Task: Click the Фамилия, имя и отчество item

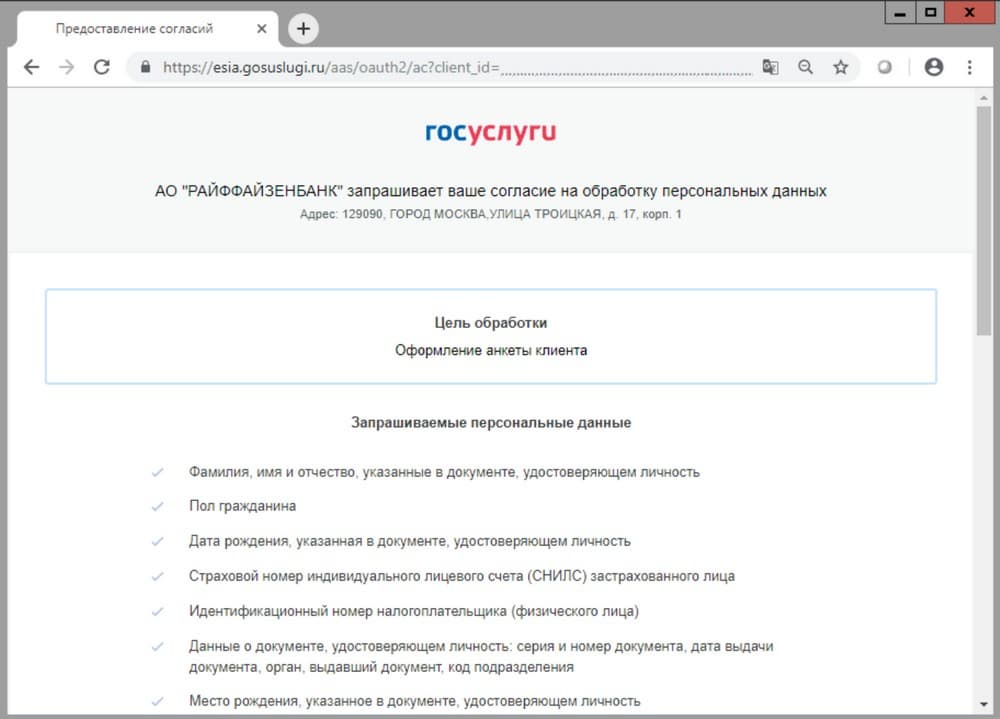Action: 444,472
